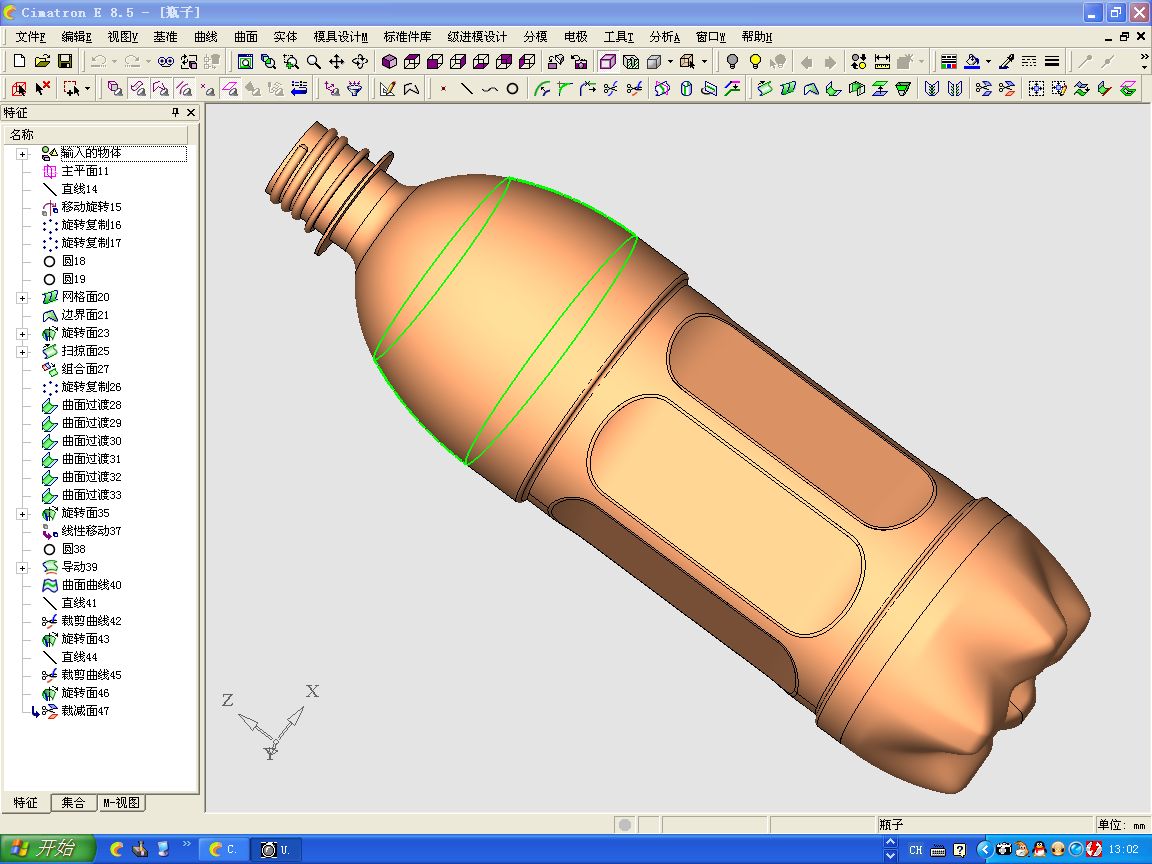Toggle the plane selection filter
Viewport: 1152px width, 864px height.
(x=231, y=89)
